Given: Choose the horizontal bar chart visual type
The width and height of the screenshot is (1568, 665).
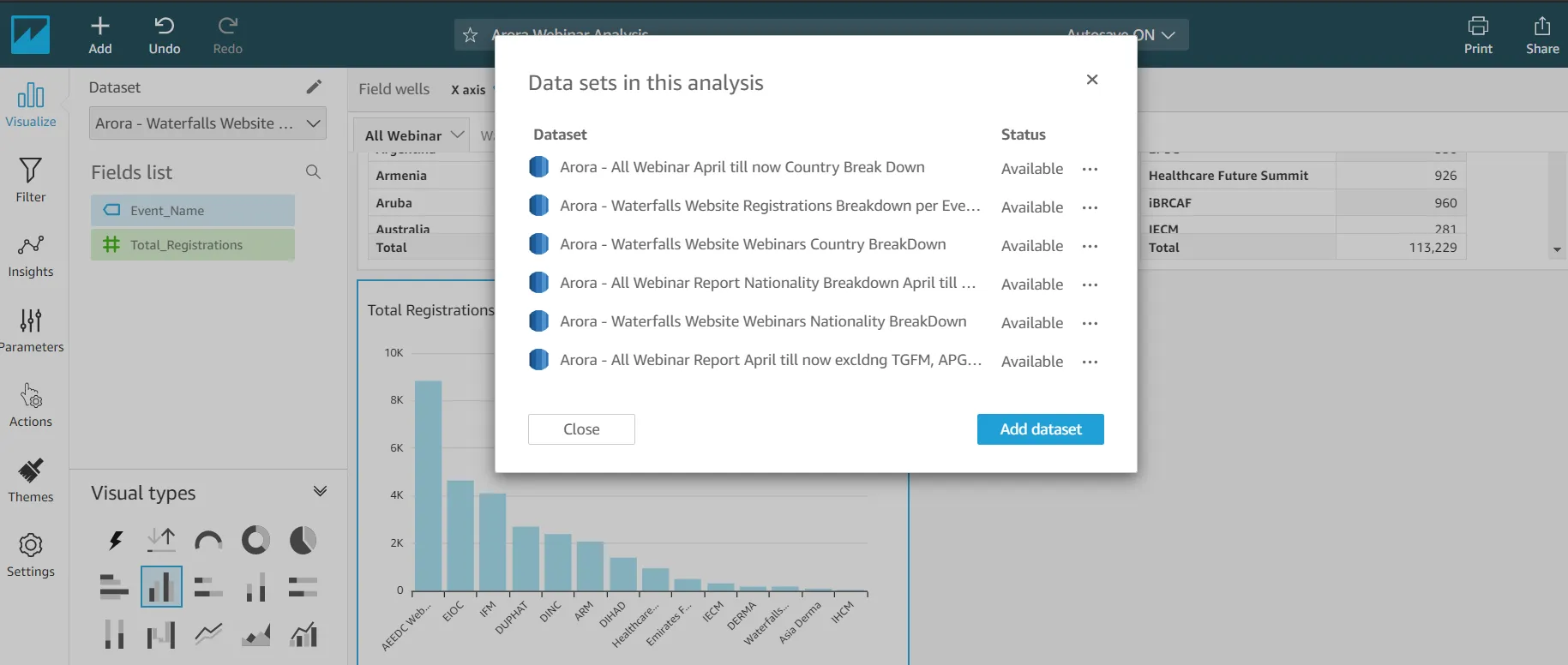Looking at the screenshot, I should click(115, 587).
